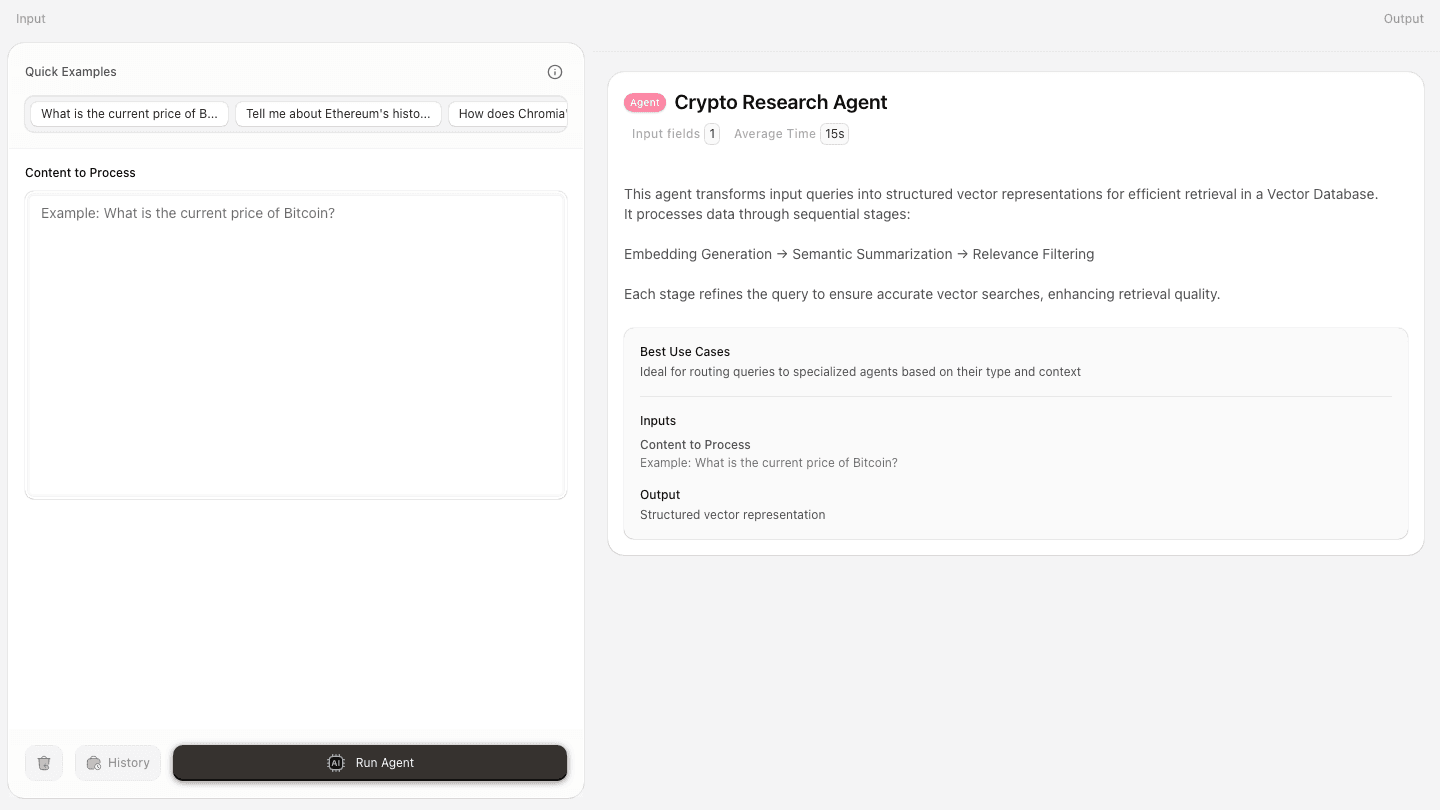Click 'Ideal for routing queries to specialized agents' text

(860, 372)
